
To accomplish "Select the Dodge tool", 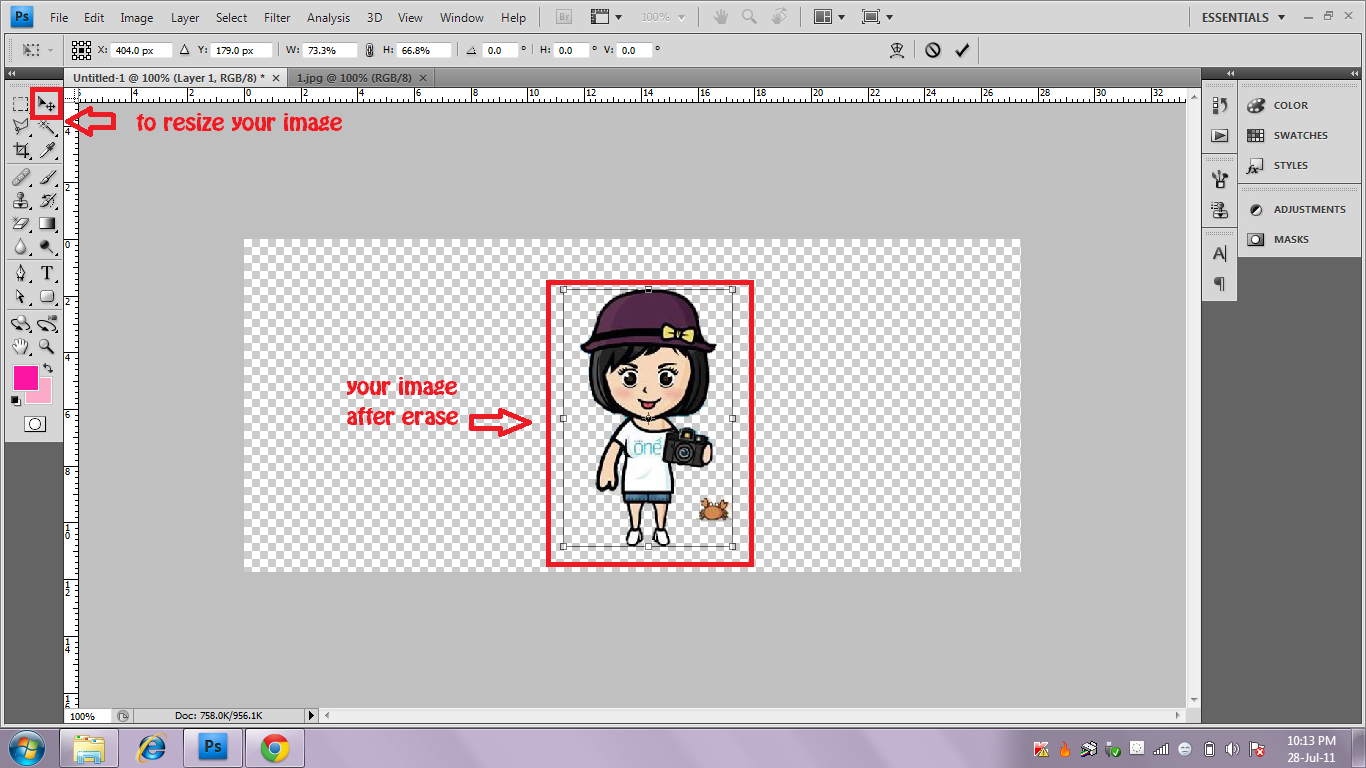I will (x=46, y=247).
